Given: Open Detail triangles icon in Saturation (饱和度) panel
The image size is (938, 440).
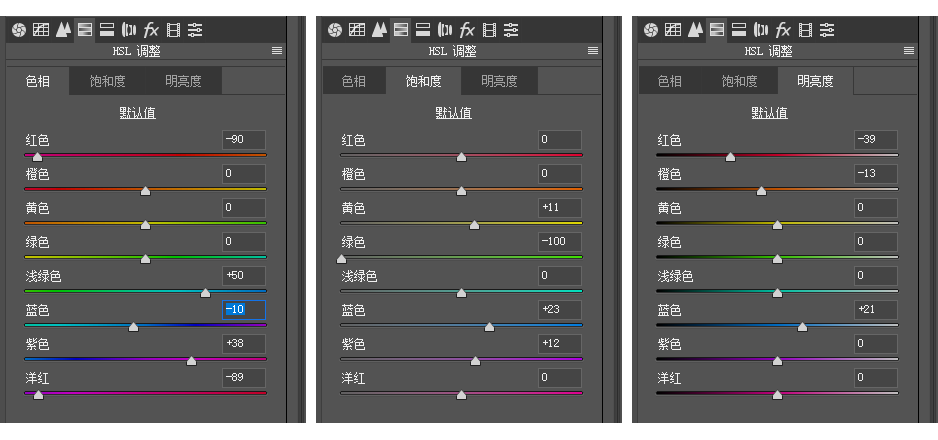Looking at the screenshot, I should tap(379, 30).
